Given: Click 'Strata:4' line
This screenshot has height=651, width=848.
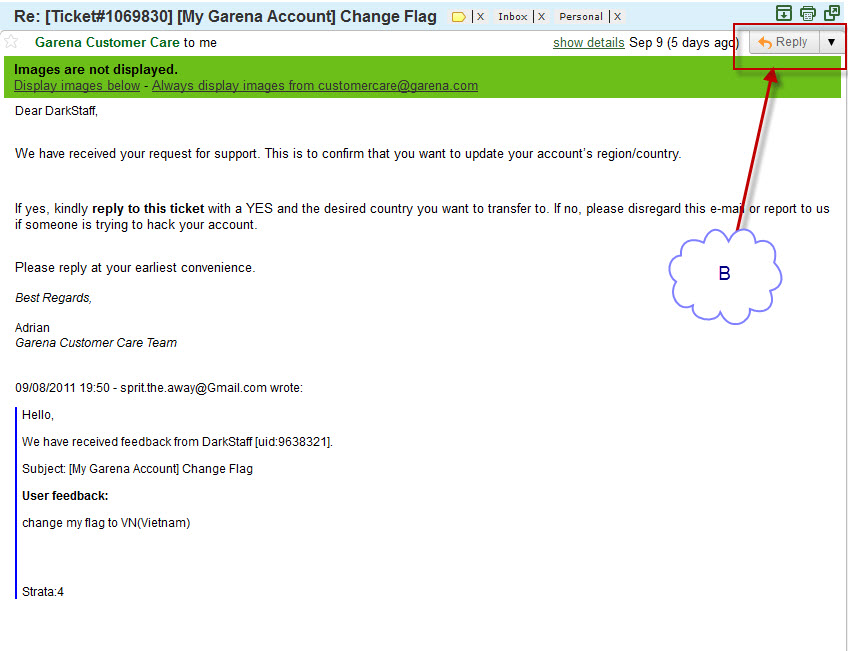Looking at the screenshot, I should tap(43, 592).
